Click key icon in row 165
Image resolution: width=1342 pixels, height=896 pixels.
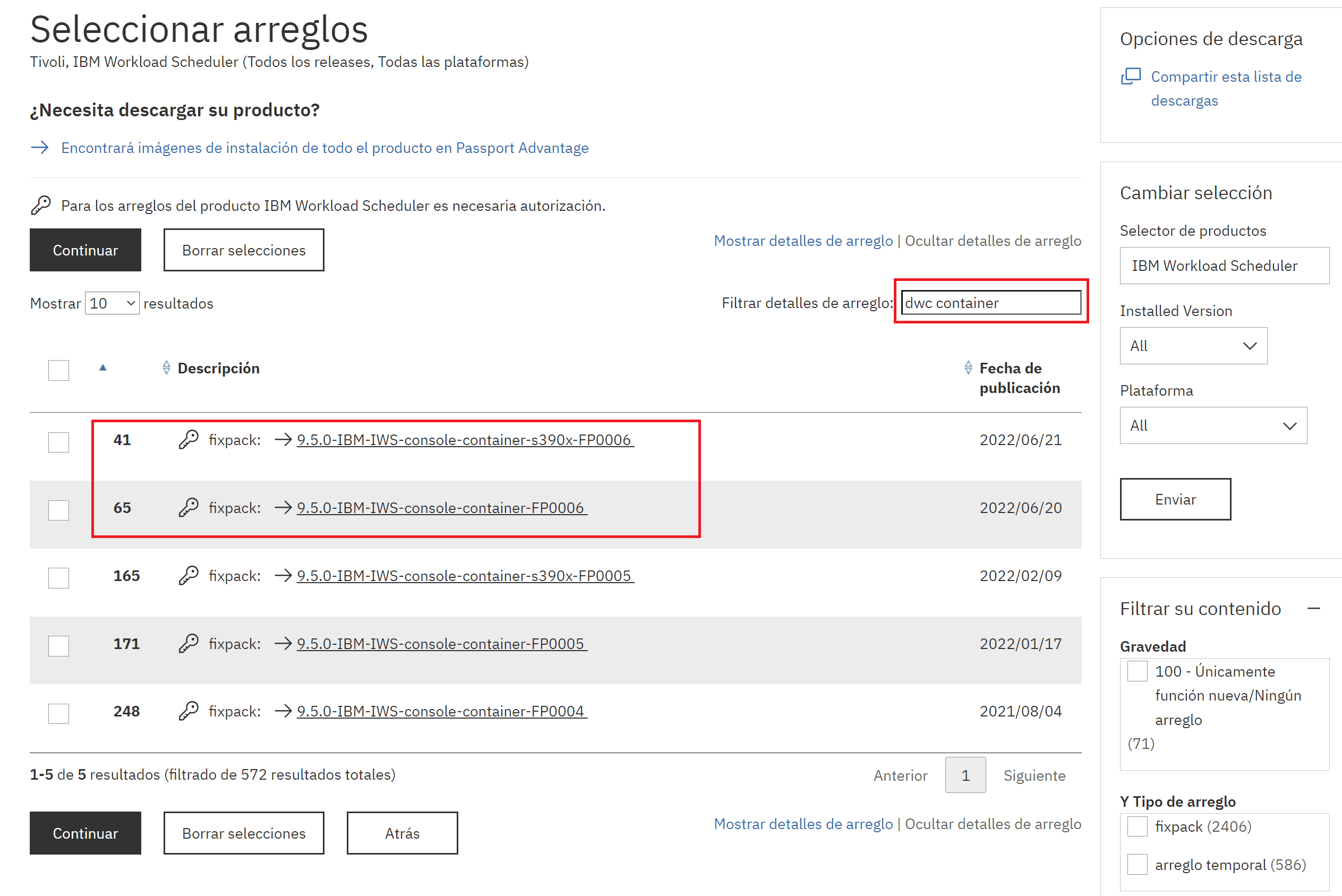[x=189, y=575]
